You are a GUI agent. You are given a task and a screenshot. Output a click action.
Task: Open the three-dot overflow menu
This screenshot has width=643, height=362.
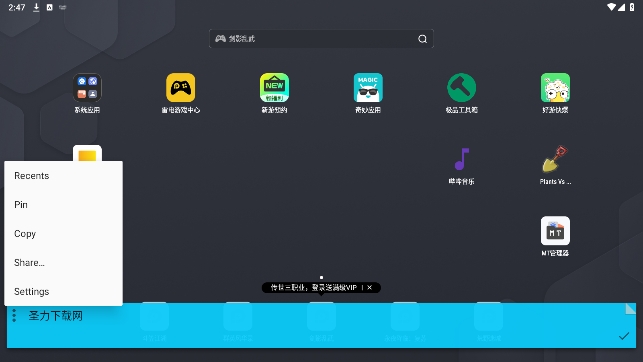coord(14,315)
